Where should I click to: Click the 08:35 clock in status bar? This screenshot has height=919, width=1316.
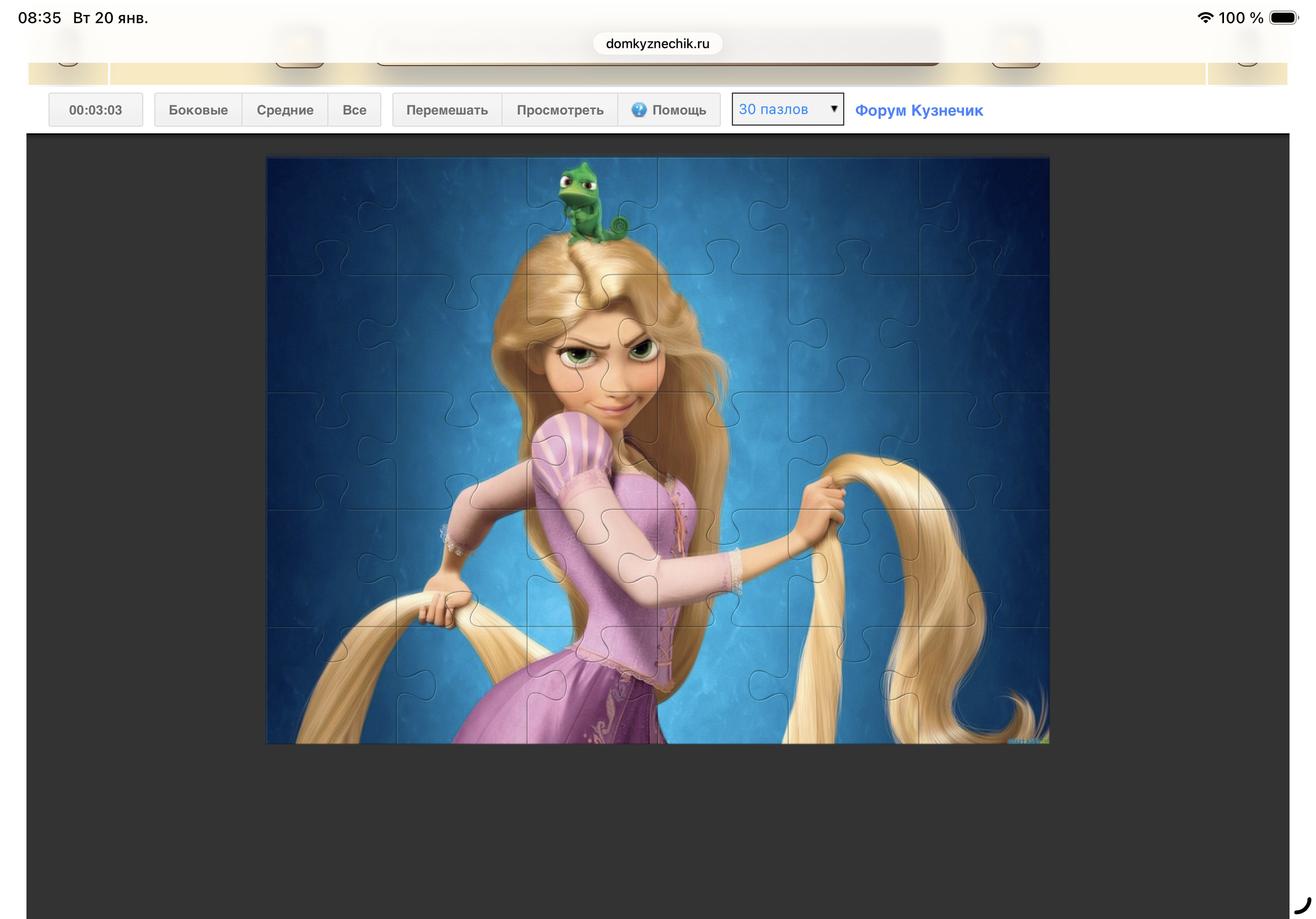(39, 18)
